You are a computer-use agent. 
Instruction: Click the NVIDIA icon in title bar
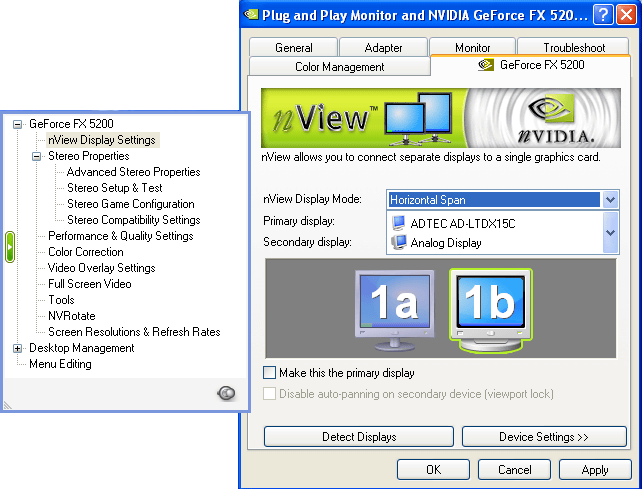(251, 15)
